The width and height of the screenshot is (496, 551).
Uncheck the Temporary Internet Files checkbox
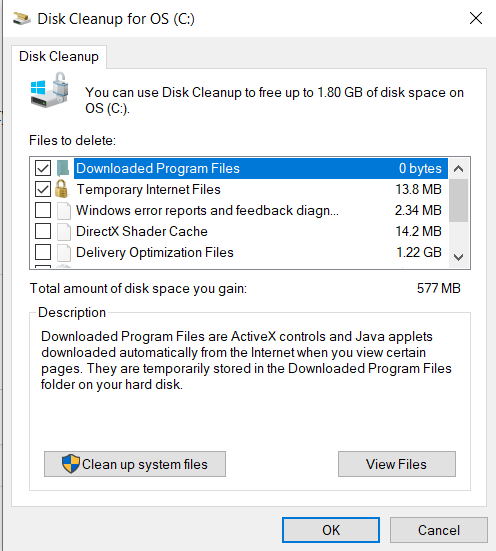pyautogui.click(x=43, y=189)
